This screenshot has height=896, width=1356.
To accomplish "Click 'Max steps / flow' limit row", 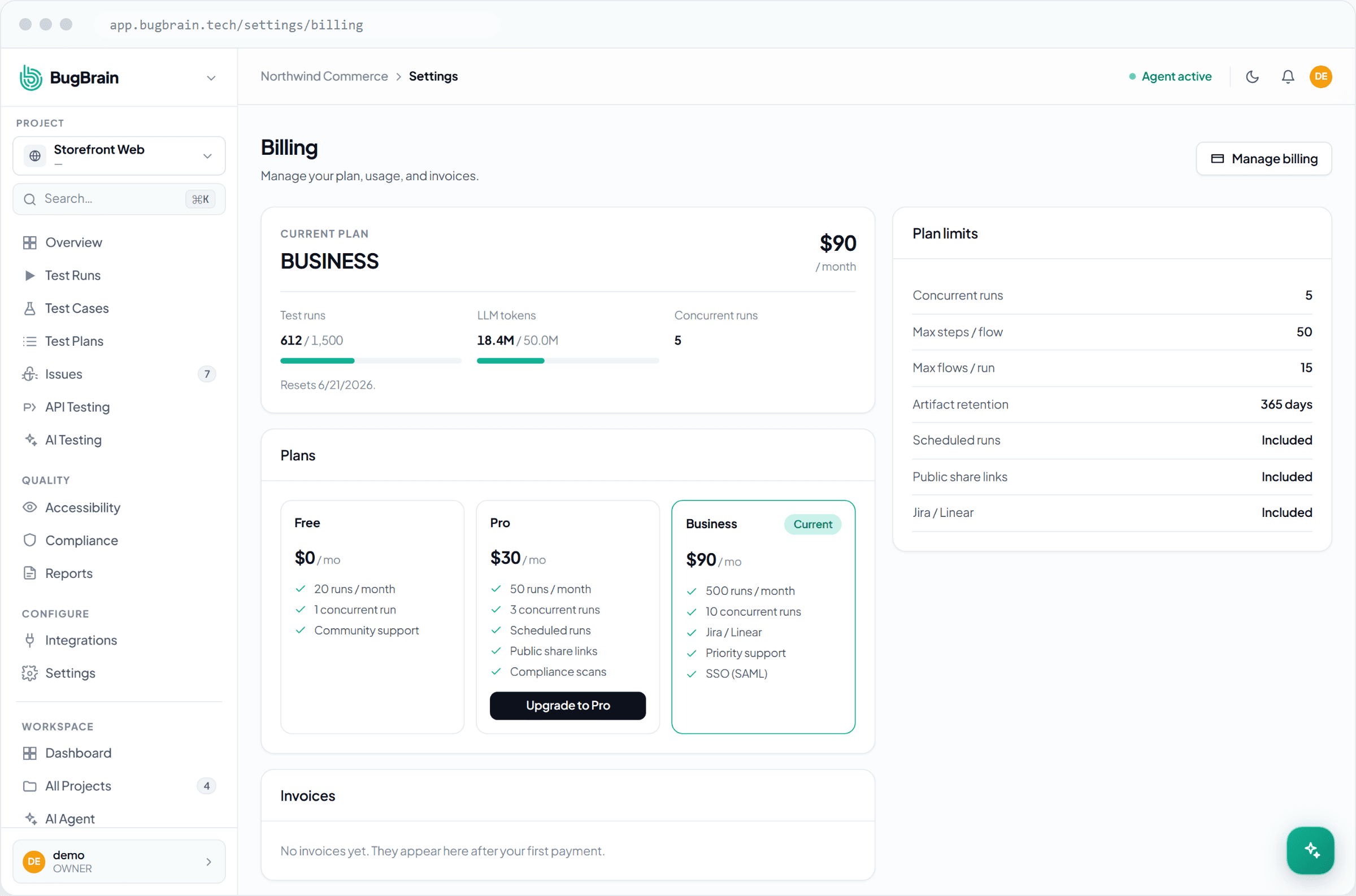I will coord(1111,332).
